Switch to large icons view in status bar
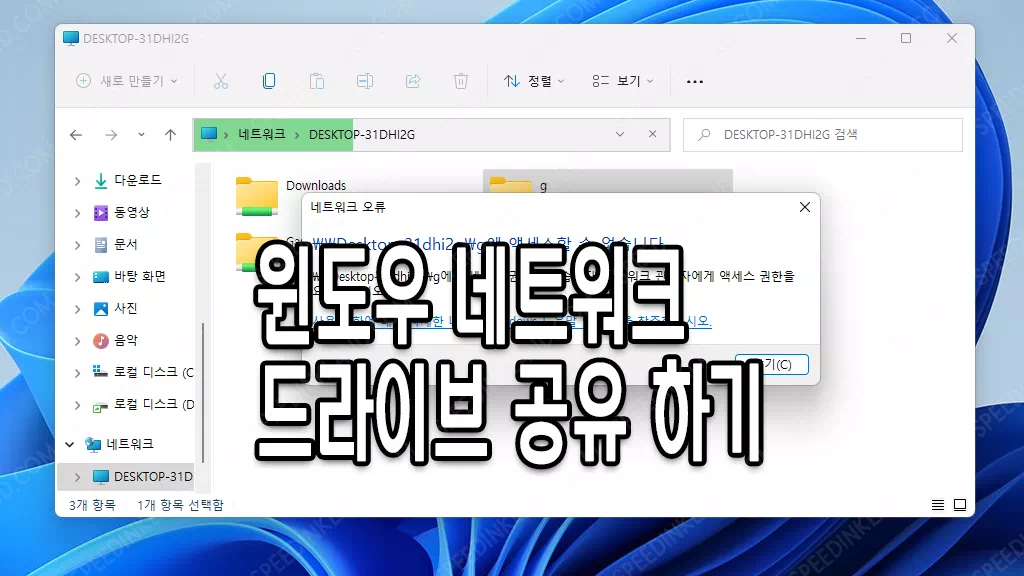 959,505
